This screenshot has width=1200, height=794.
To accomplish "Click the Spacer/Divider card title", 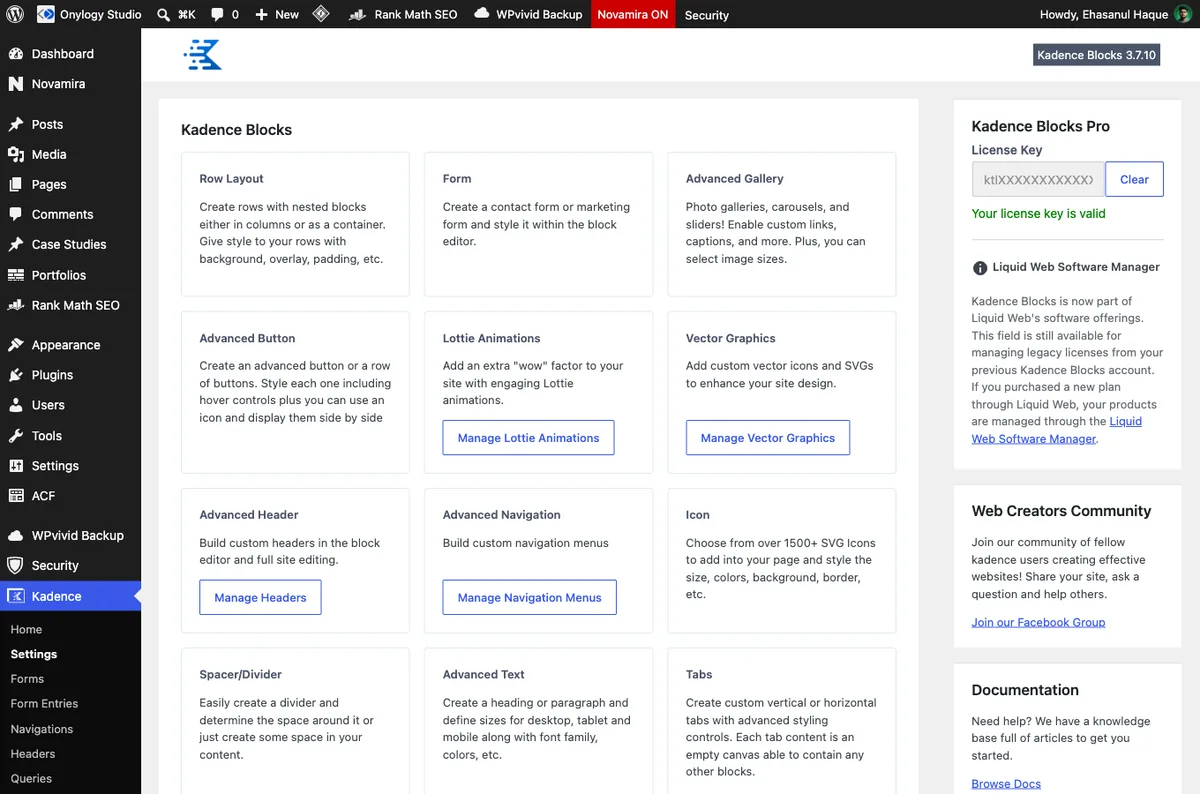I will point(240,674).
